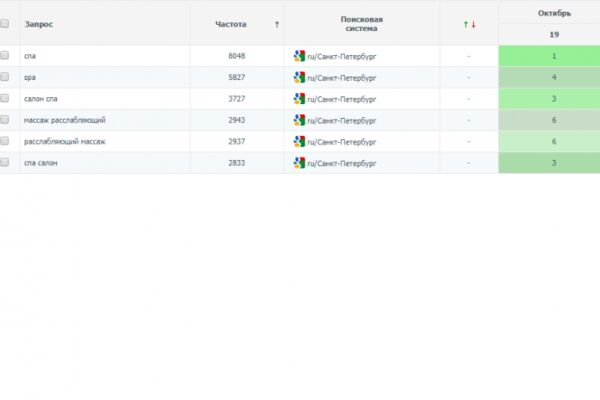Click the 'Октябрь' month header
This screenshot has width=600, height=400.
[554, 13]
